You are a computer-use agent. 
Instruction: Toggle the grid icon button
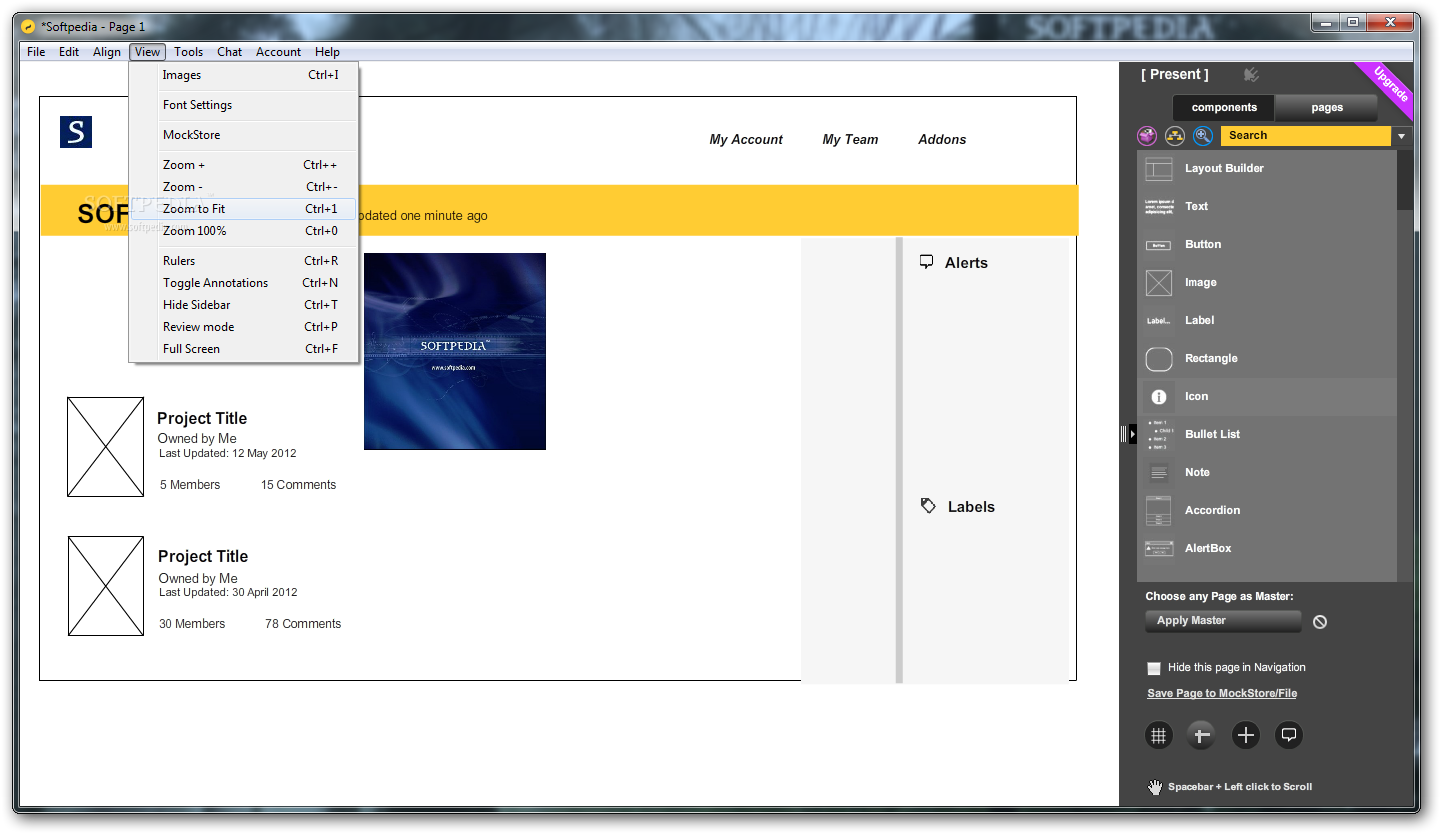[1159, 736]
